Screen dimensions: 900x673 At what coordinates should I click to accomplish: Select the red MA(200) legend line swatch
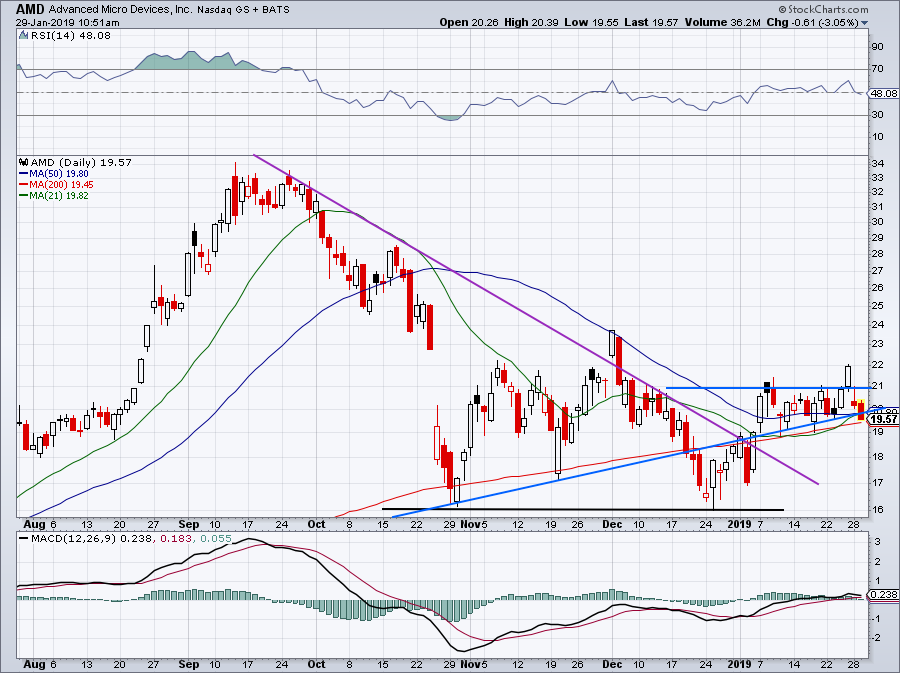pos(24,185)
